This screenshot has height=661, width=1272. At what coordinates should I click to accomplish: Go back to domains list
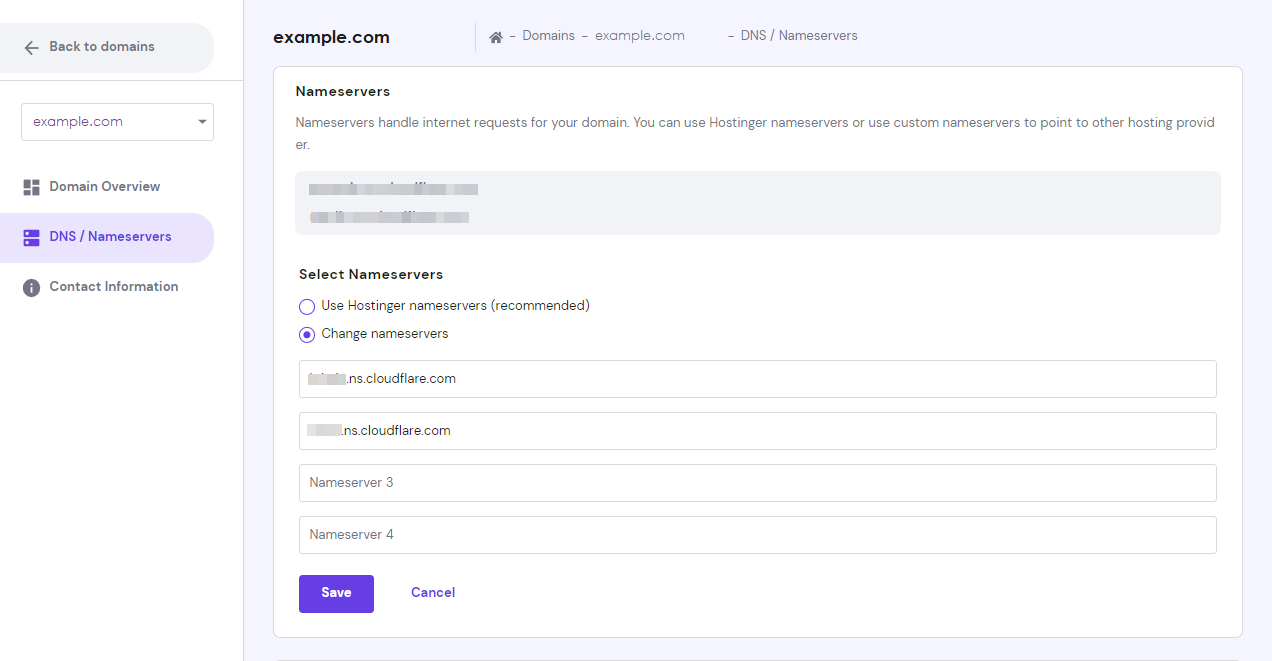pyautogui.click(x=101, y=47)
